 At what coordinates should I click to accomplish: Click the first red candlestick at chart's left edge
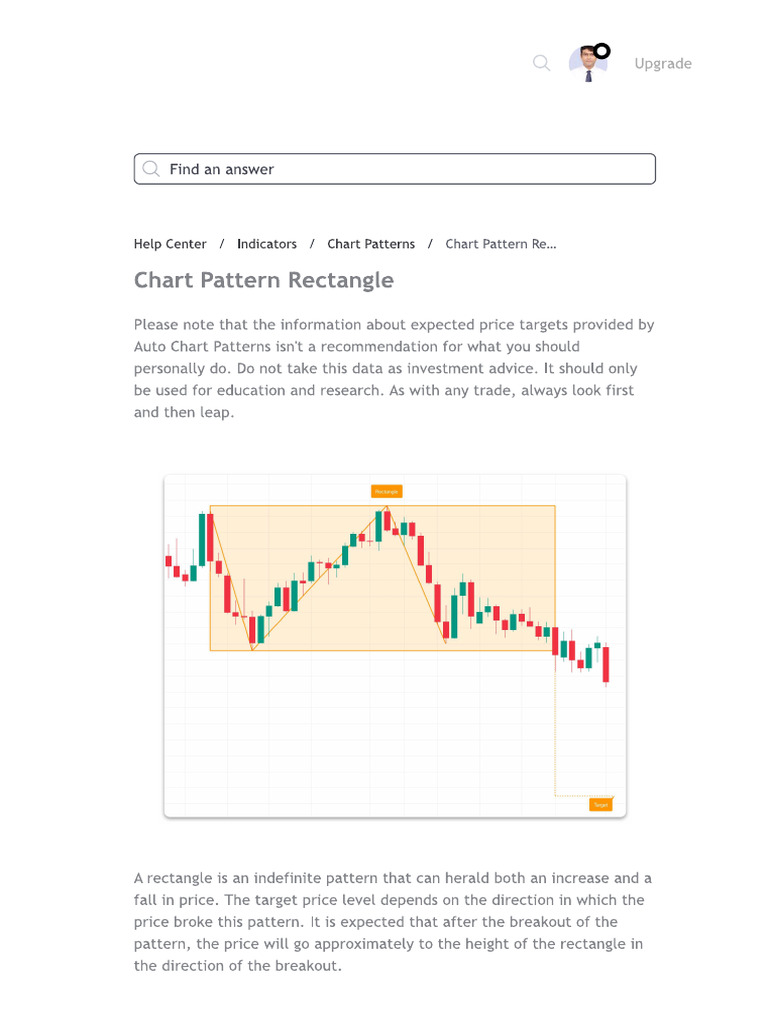(x=168, y=561)
